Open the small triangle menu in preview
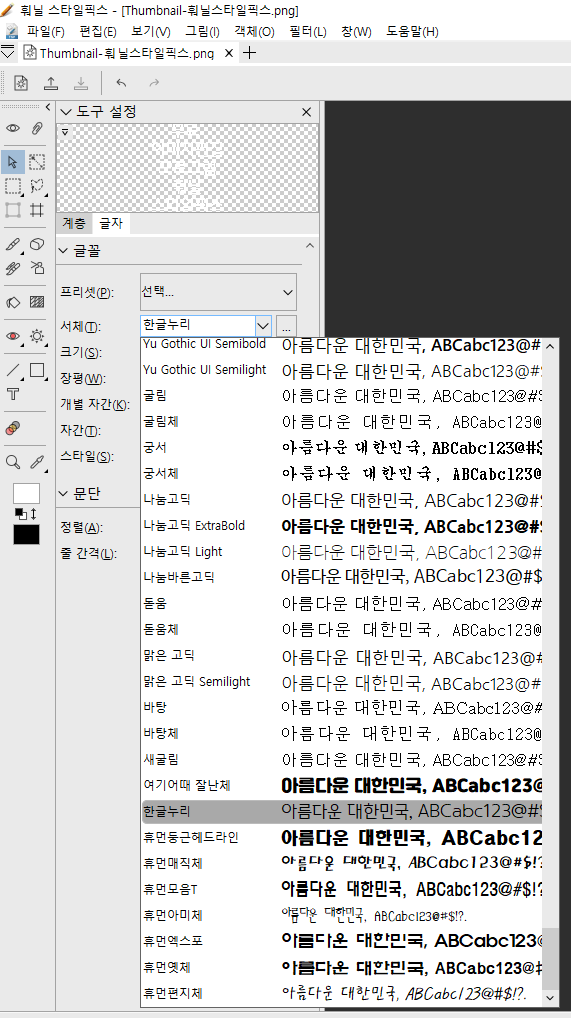This screenshot has height=1018, width=571. click(64, 132)
